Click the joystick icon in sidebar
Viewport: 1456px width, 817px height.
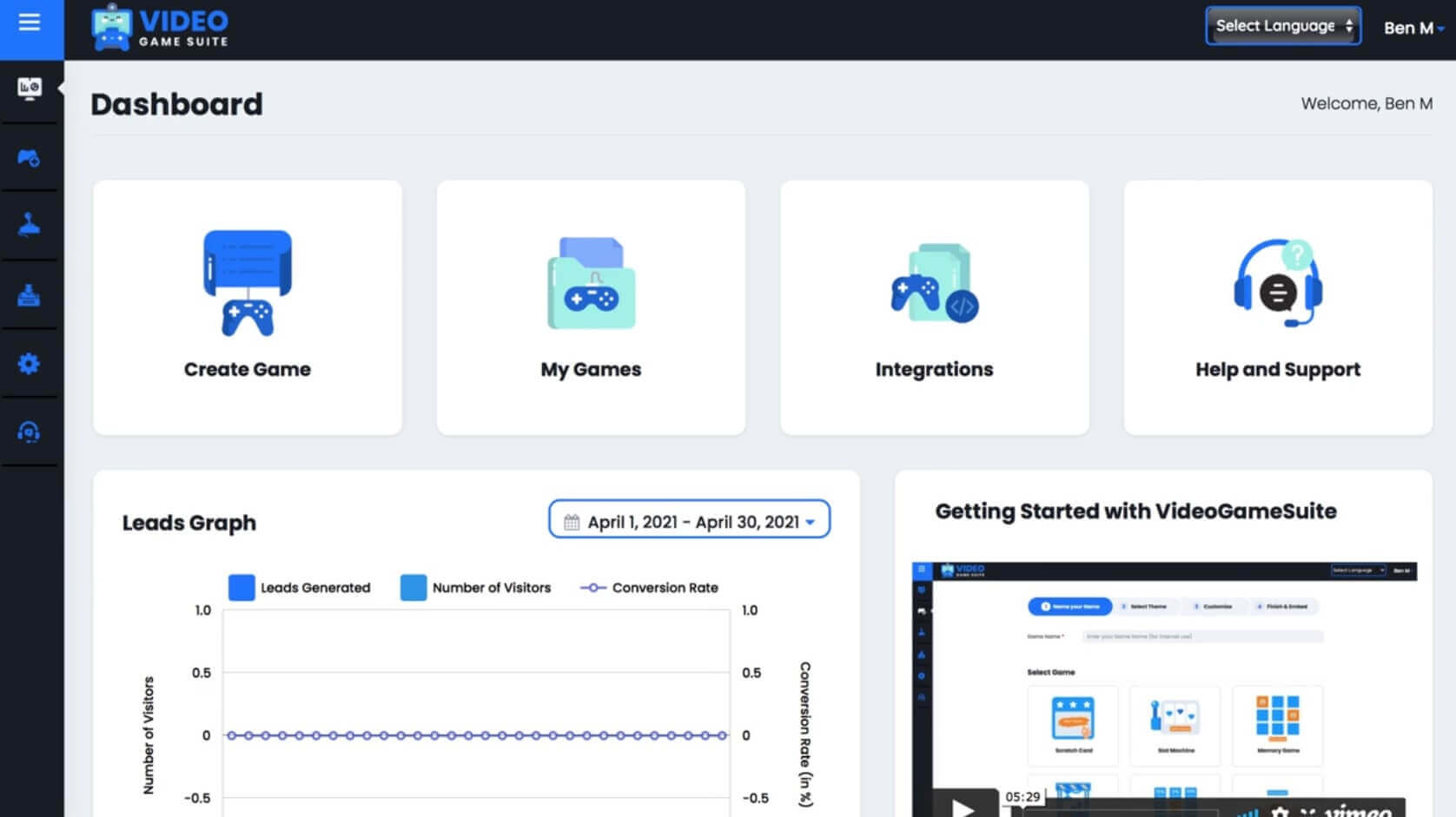coord(29,225)
